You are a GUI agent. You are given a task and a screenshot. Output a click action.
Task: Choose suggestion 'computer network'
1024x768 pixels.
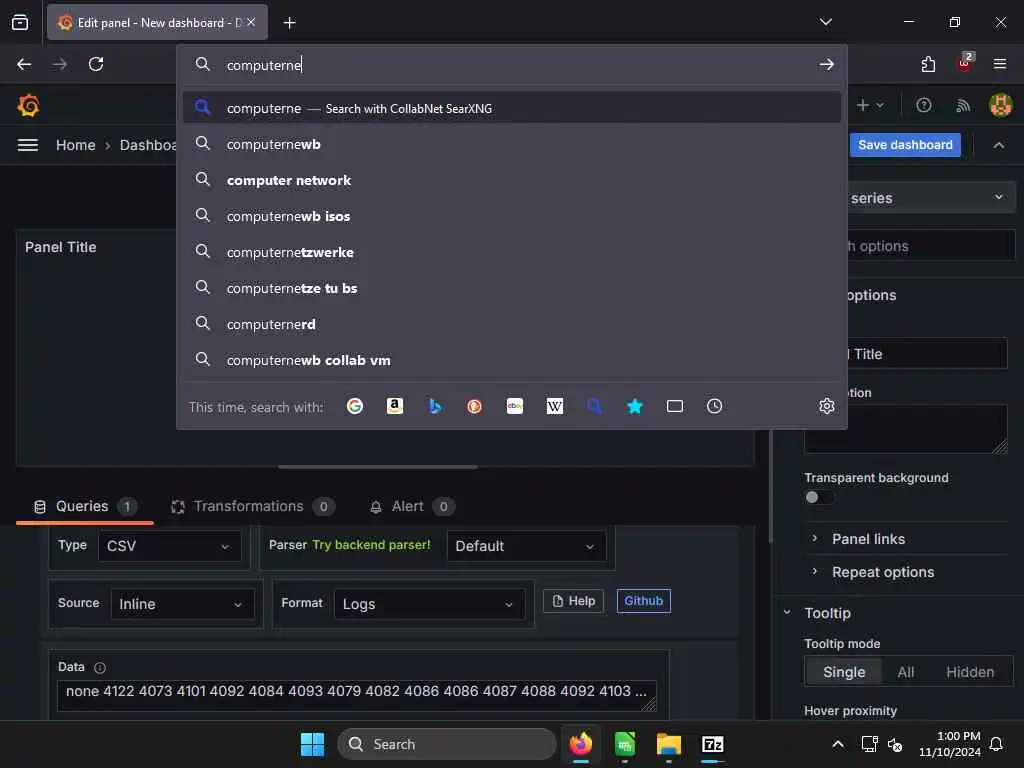pos(512,180)
